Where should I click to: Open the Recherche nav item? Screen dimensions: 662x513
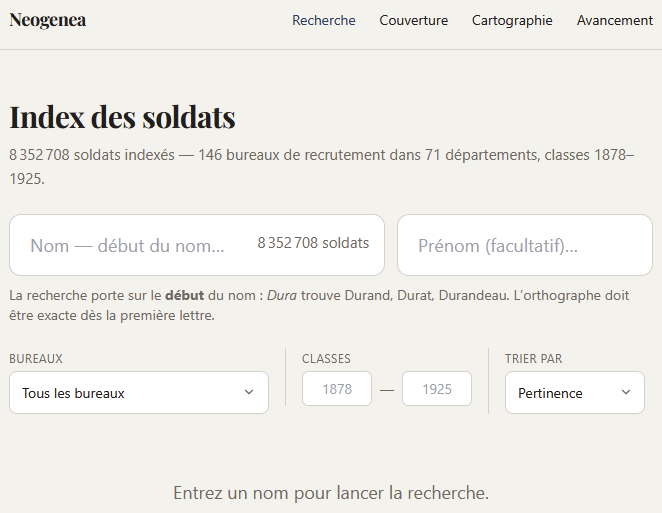(324, 20)
